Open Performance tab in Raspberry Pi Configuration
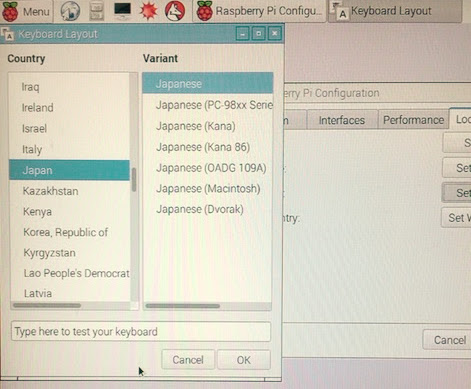The height and width of the screenshot is (389, 471). coord(413,120)
